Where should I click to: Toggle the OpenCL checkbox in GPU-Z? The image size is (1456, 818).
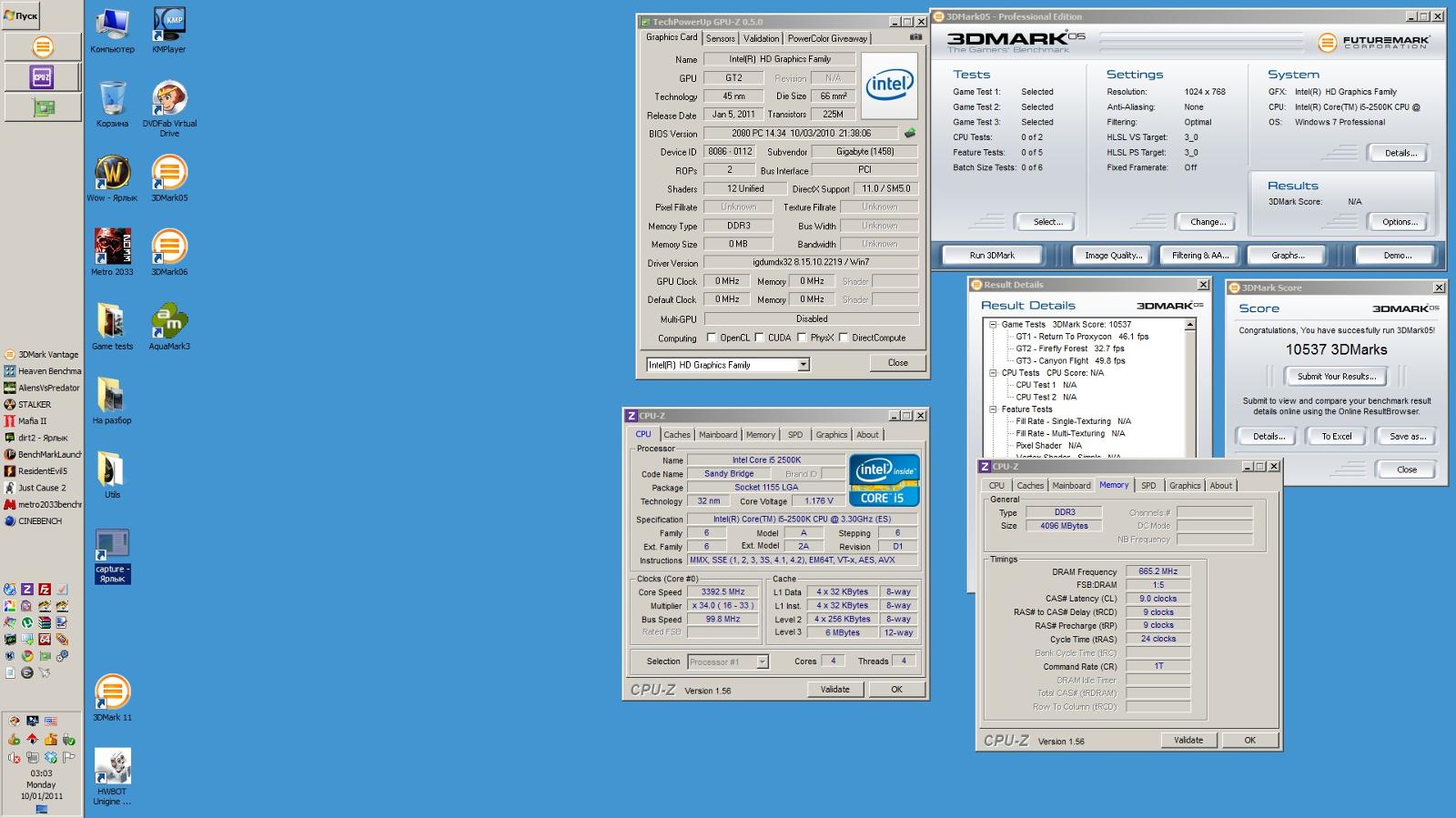(x=712, y=338)
